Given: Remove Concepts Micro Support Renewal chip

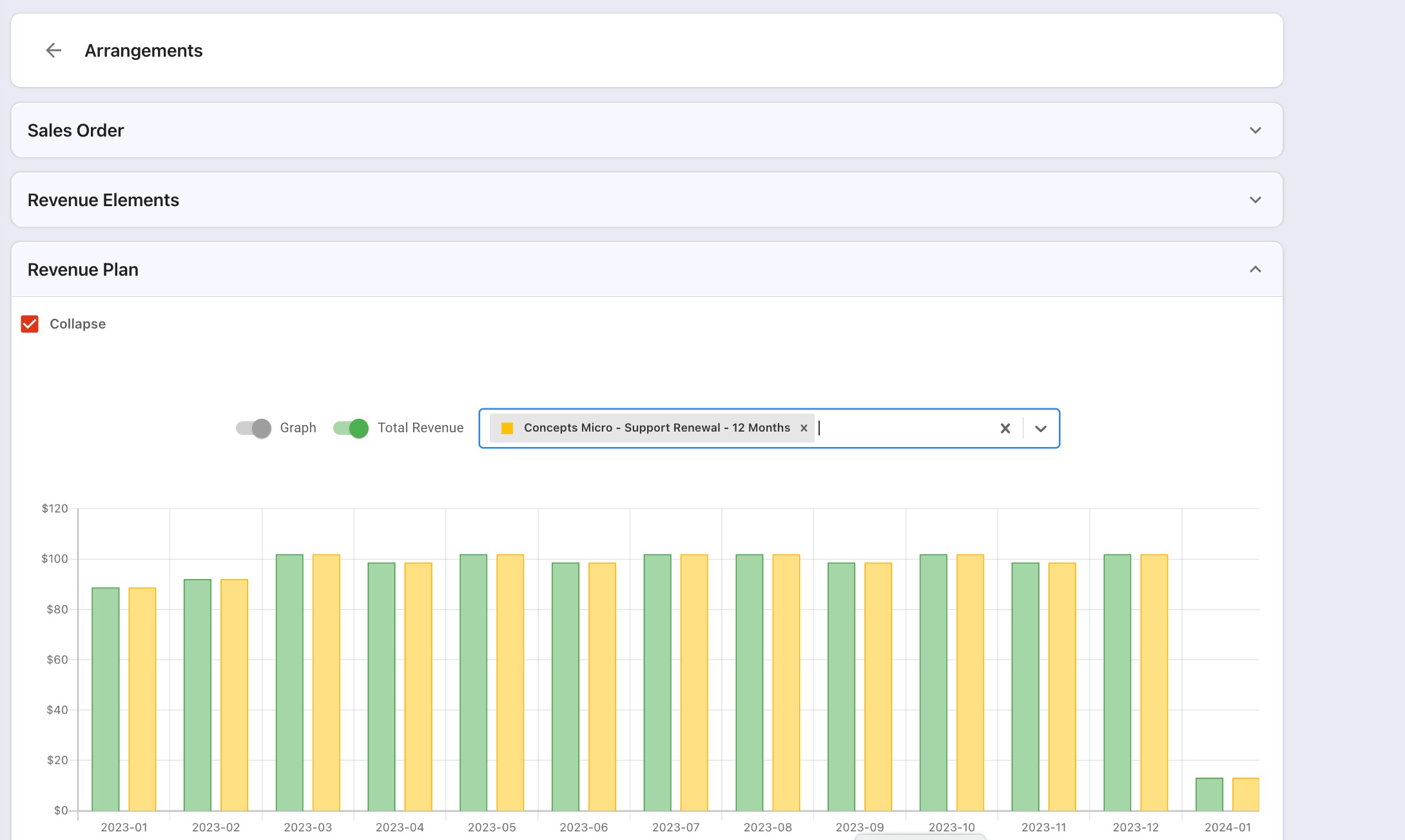Looking at the screenshot, I should 804,428.
